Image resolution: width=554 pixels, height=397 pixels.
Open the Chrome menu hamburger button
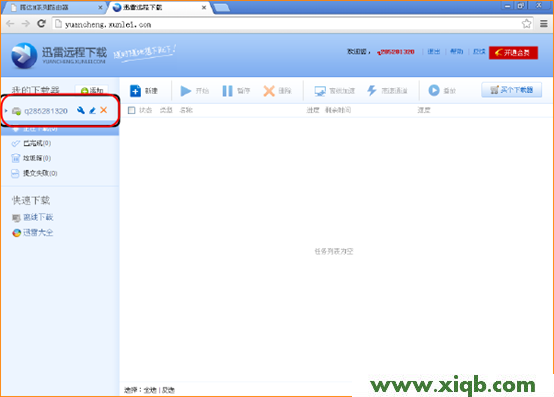click(544, 24)
